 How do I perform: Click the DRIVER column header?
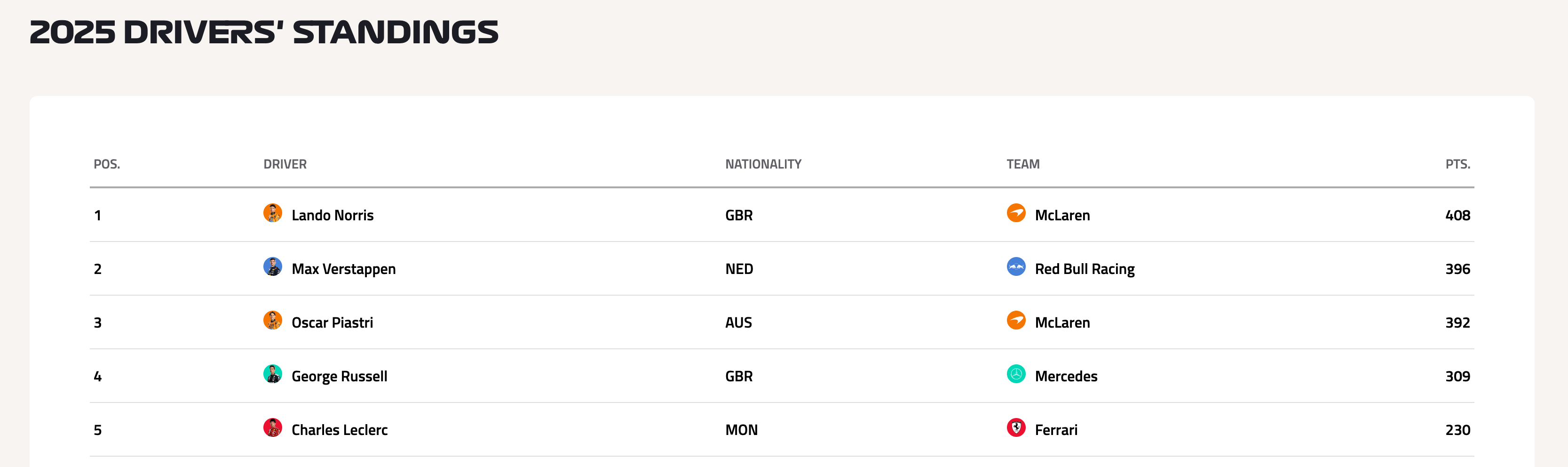[285, 164]
